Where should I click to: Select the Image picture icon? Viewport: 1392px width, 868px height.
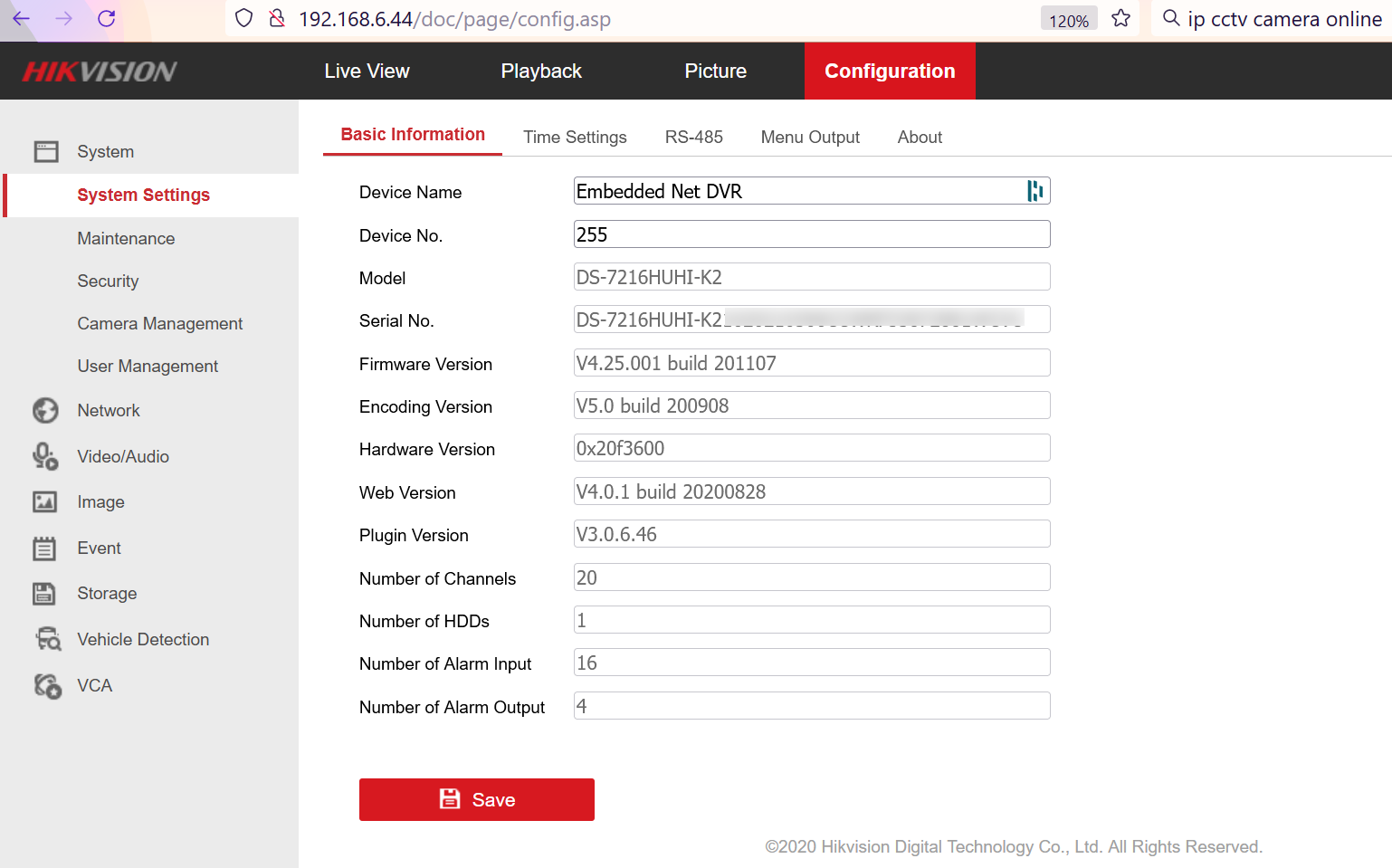(45, 502)
